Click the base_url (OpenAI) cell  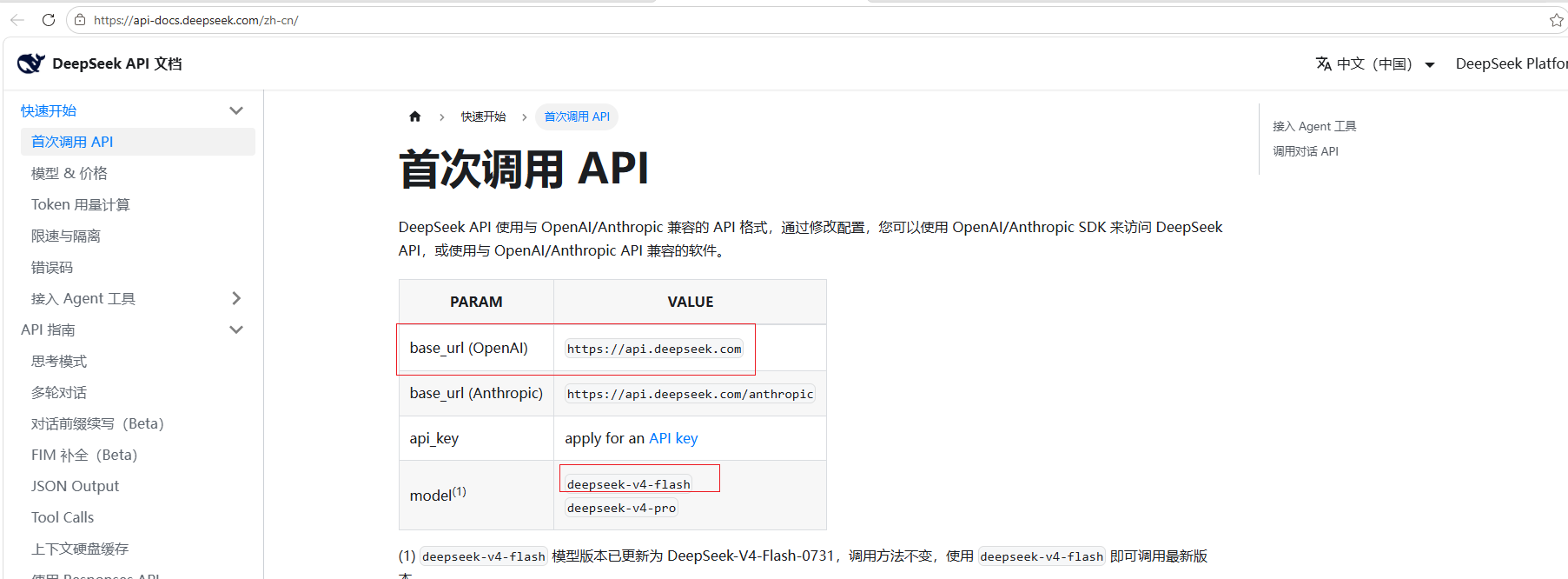point(476,348)
